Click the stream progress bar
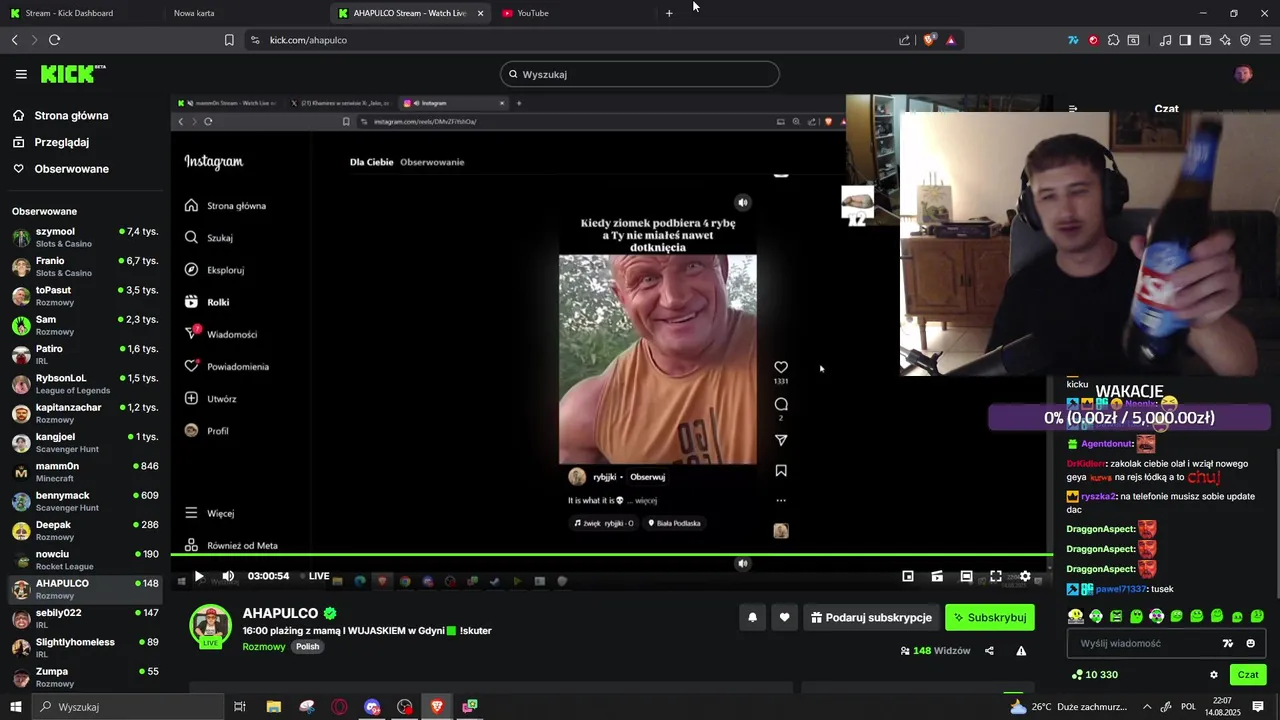The height and width of the screenshot is (720, 1280). point(611,555)
